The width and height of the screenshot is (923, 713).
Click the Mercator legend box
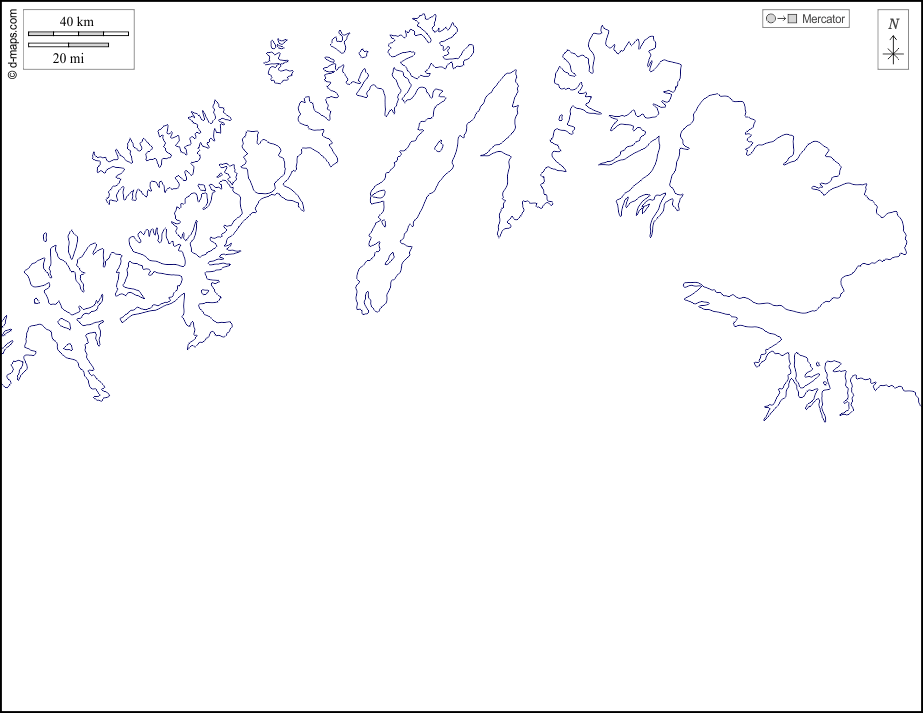point(805,19)
